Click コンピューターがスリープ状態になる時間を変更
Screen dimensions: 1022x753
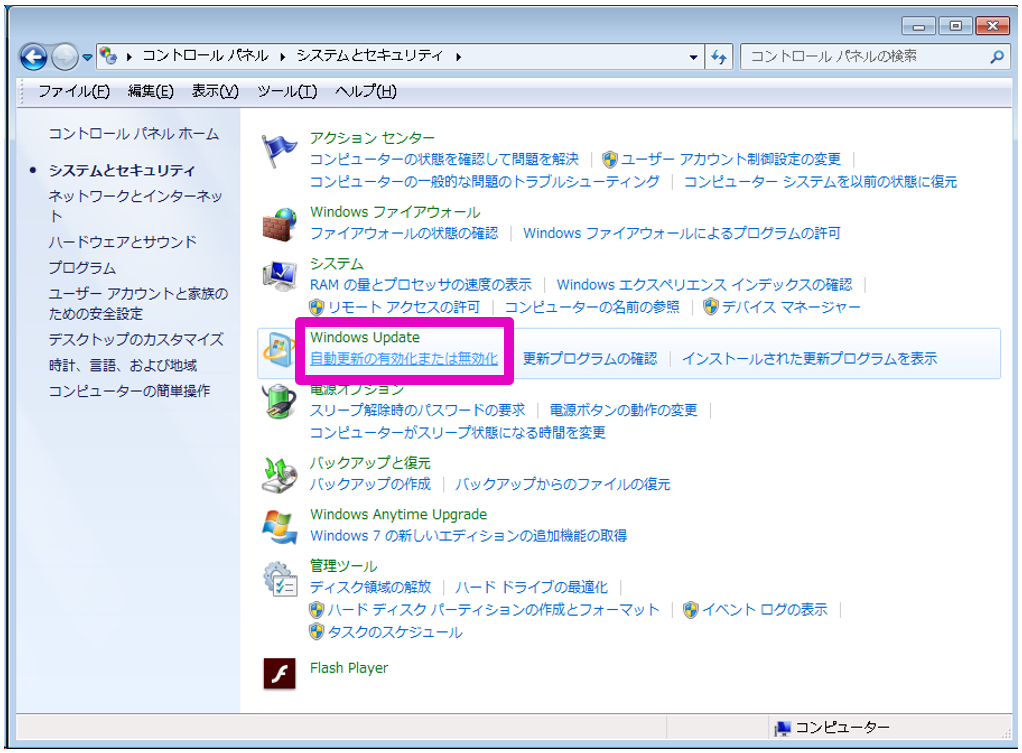[458, 432]
